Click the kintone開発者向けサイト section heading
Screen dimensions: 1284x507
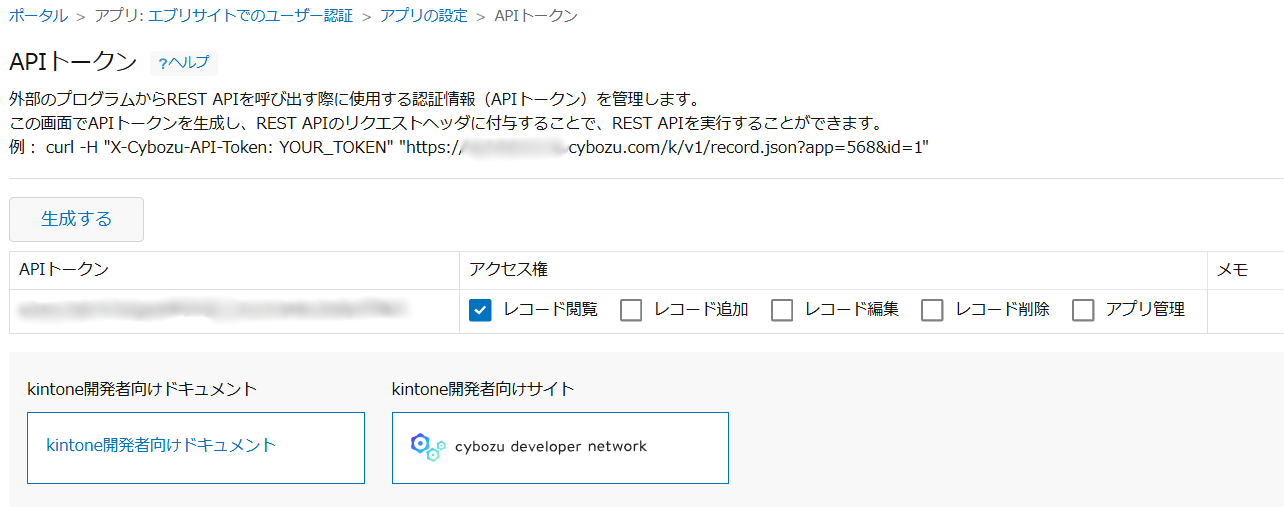click(483, 389)
